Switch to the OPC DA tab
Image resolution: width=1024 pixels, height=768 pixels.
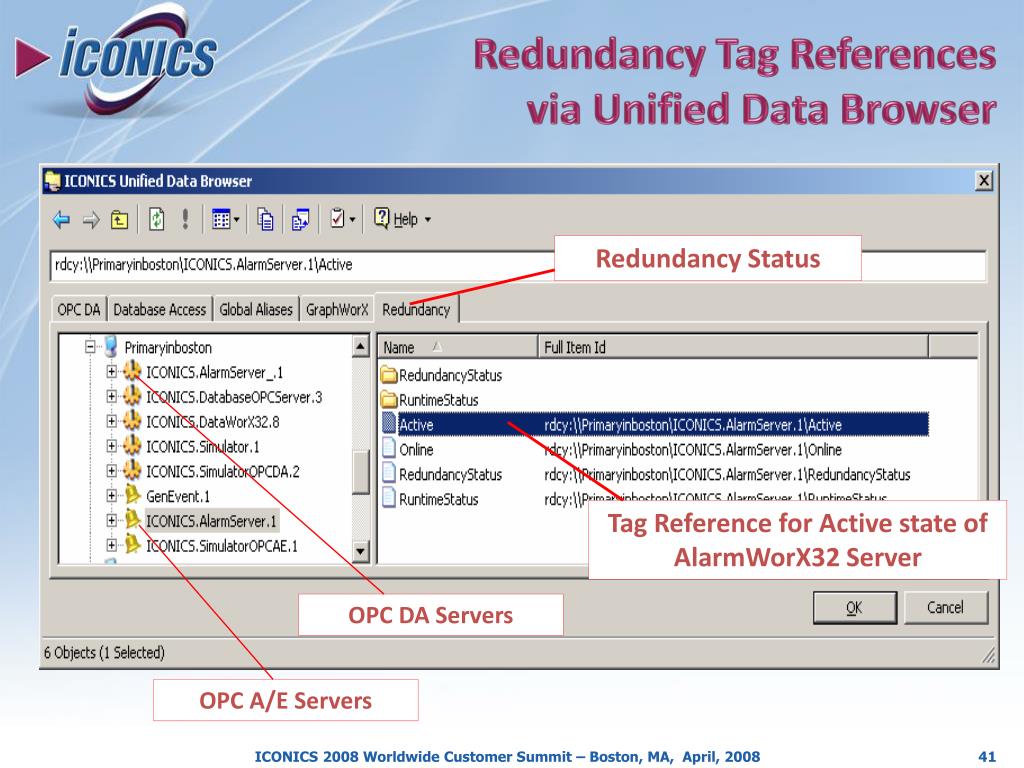click(x=79, y=310)
